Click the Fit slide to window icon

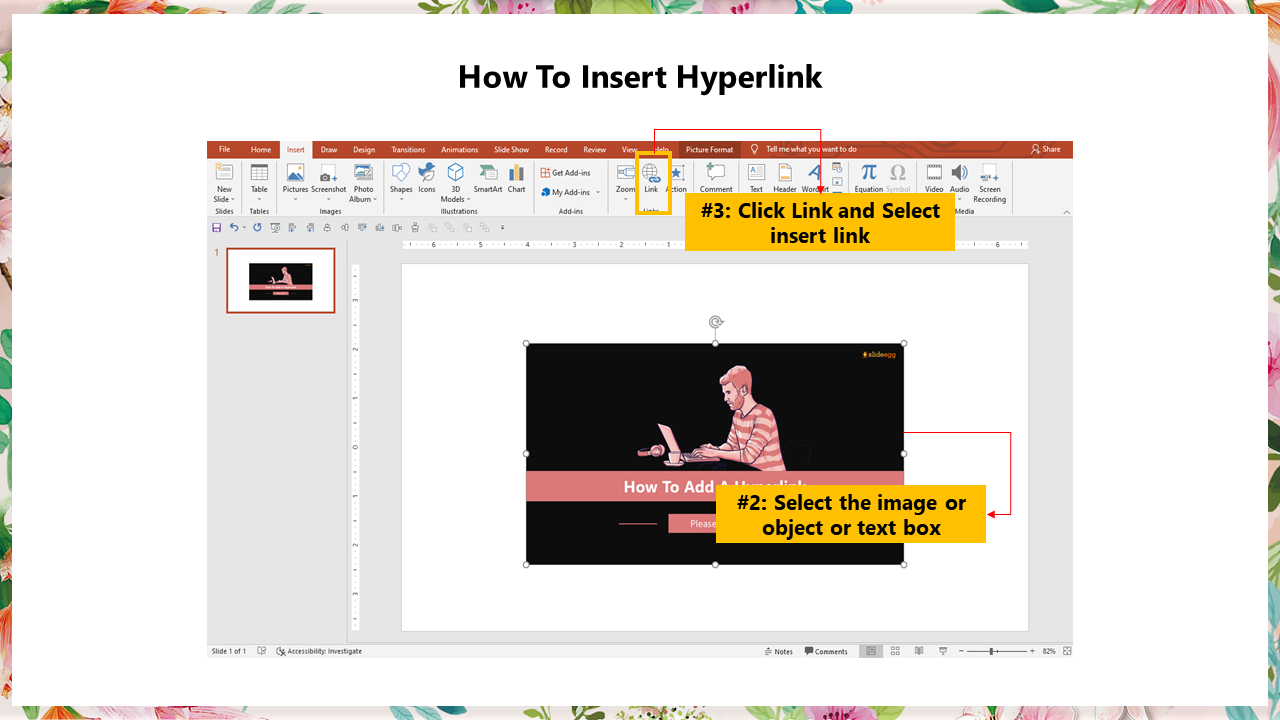coord(1067,651)
